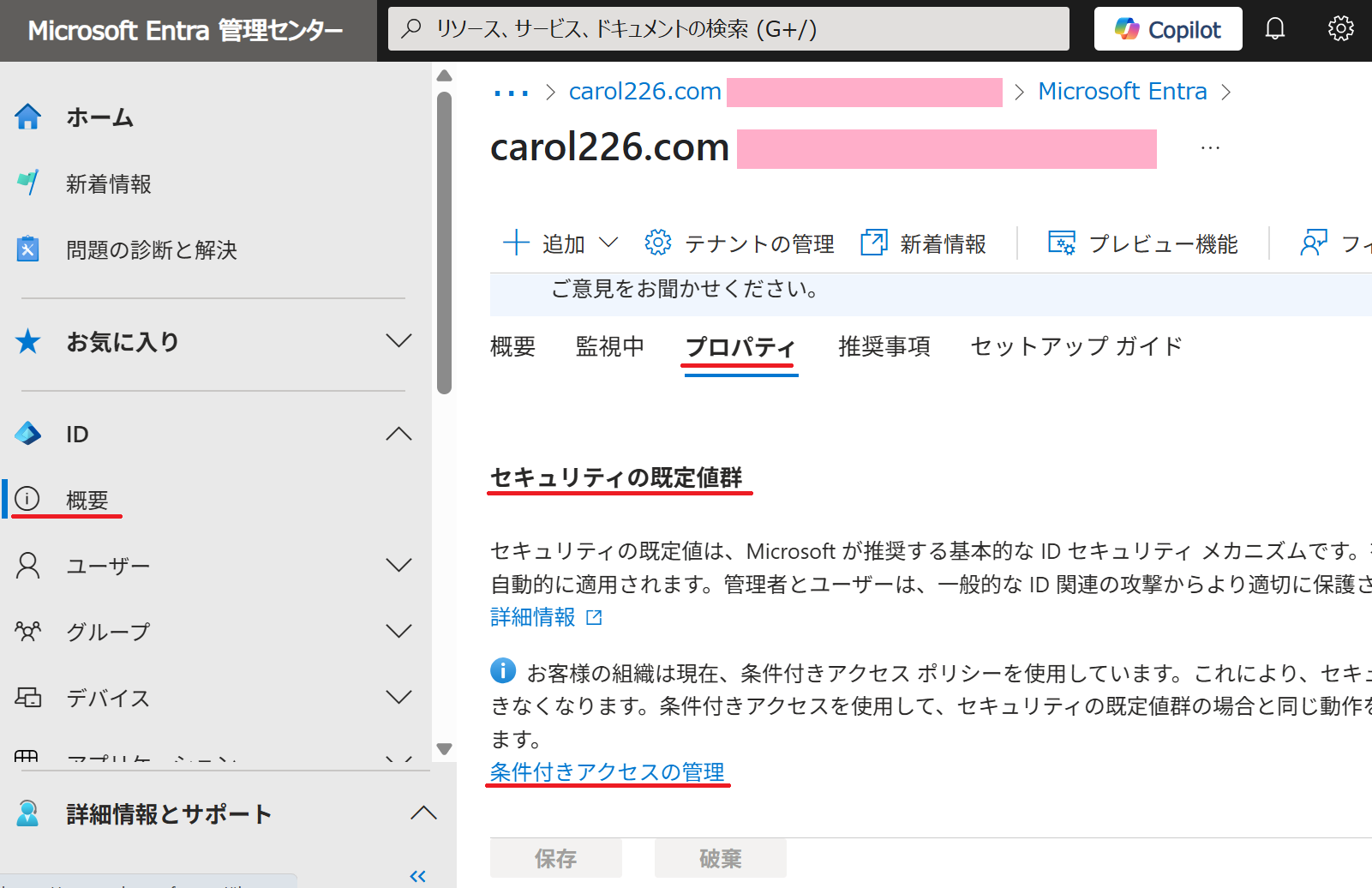Click the Copilot button
Image resolution: width=1372 pixels, height=888 pixels.
[x=1168, y=29]
